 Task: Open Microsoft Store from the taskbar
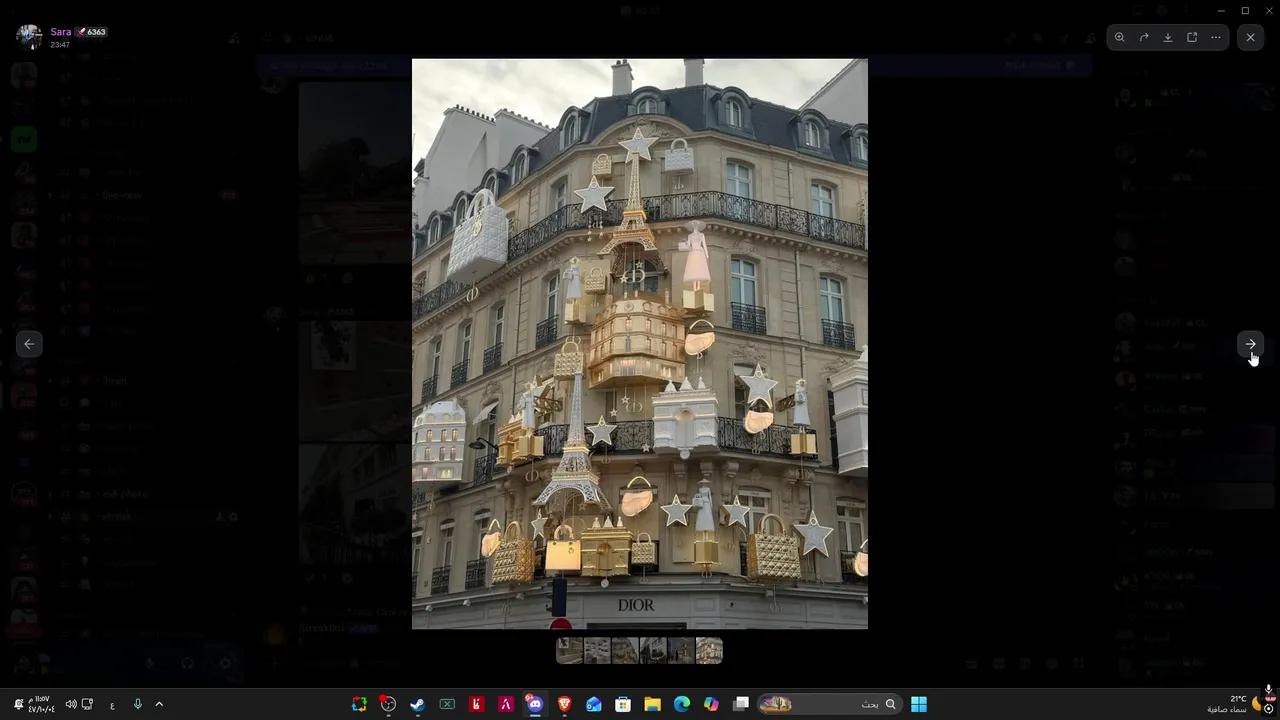click(623, 704)
